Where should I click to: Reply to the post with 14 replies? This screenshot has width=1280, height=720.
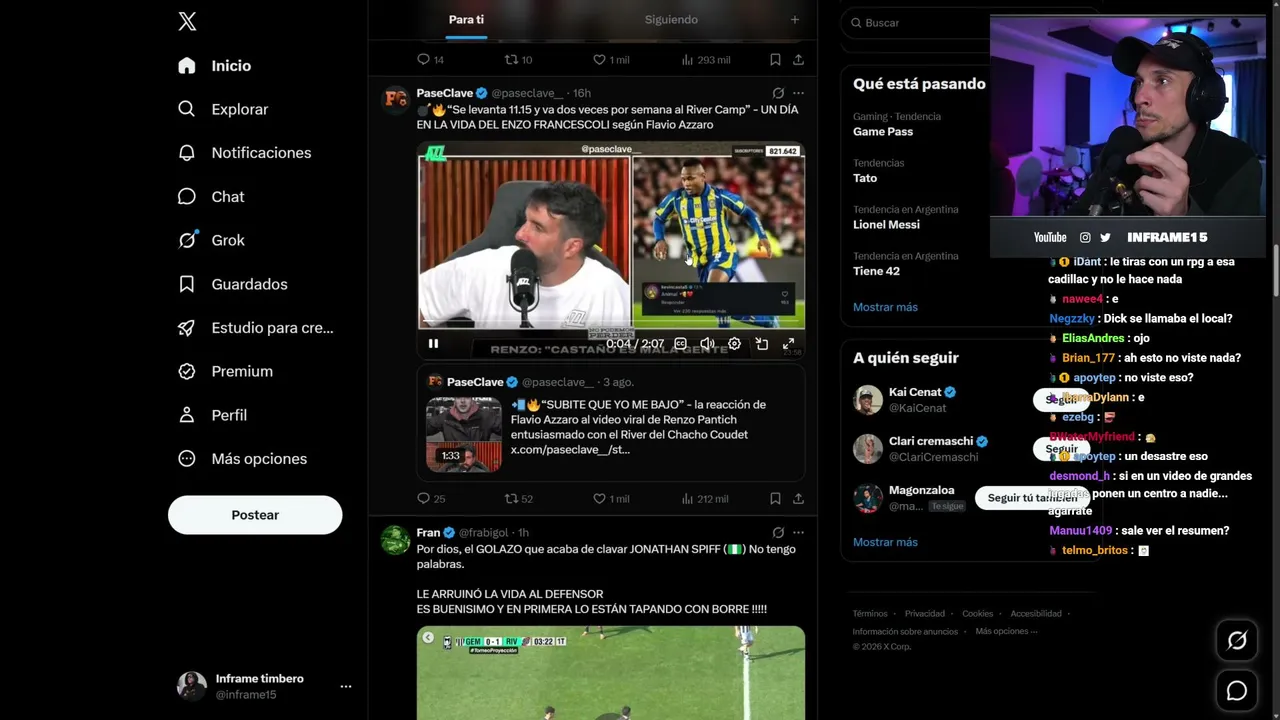coord(430,60)
